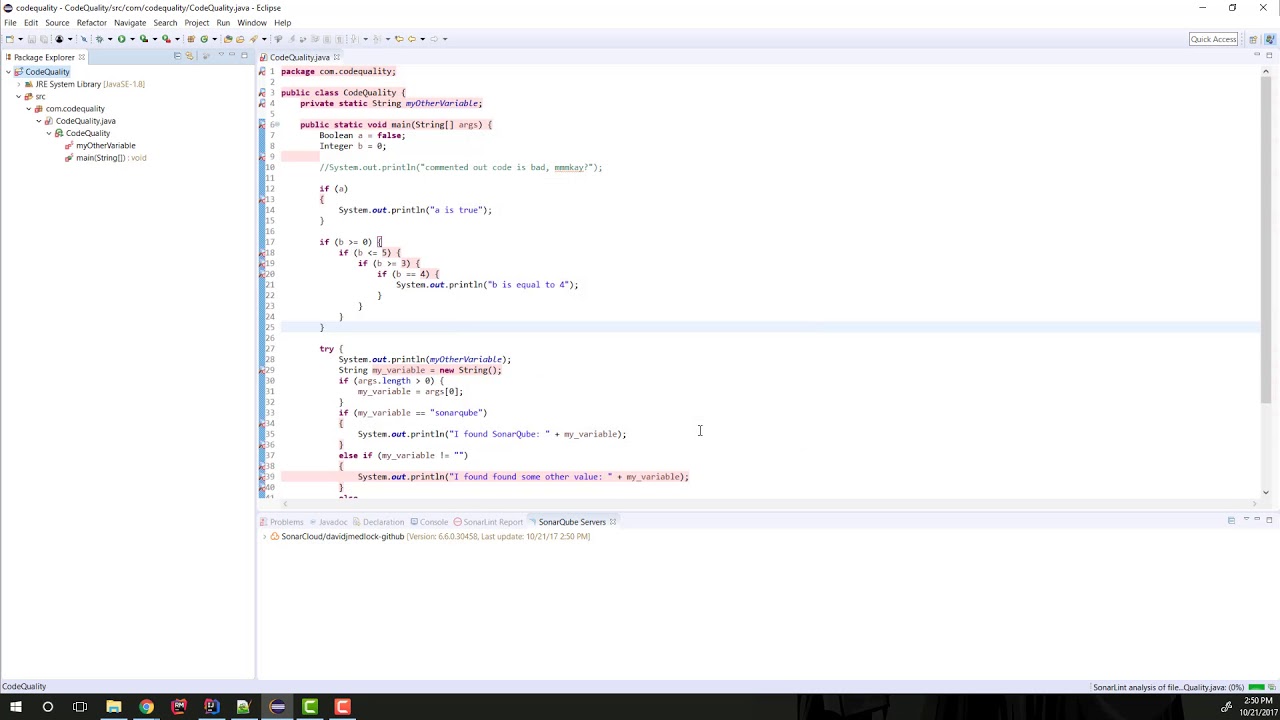Click the SonarLint analysis progress bar

click(x=1257, y=687)
